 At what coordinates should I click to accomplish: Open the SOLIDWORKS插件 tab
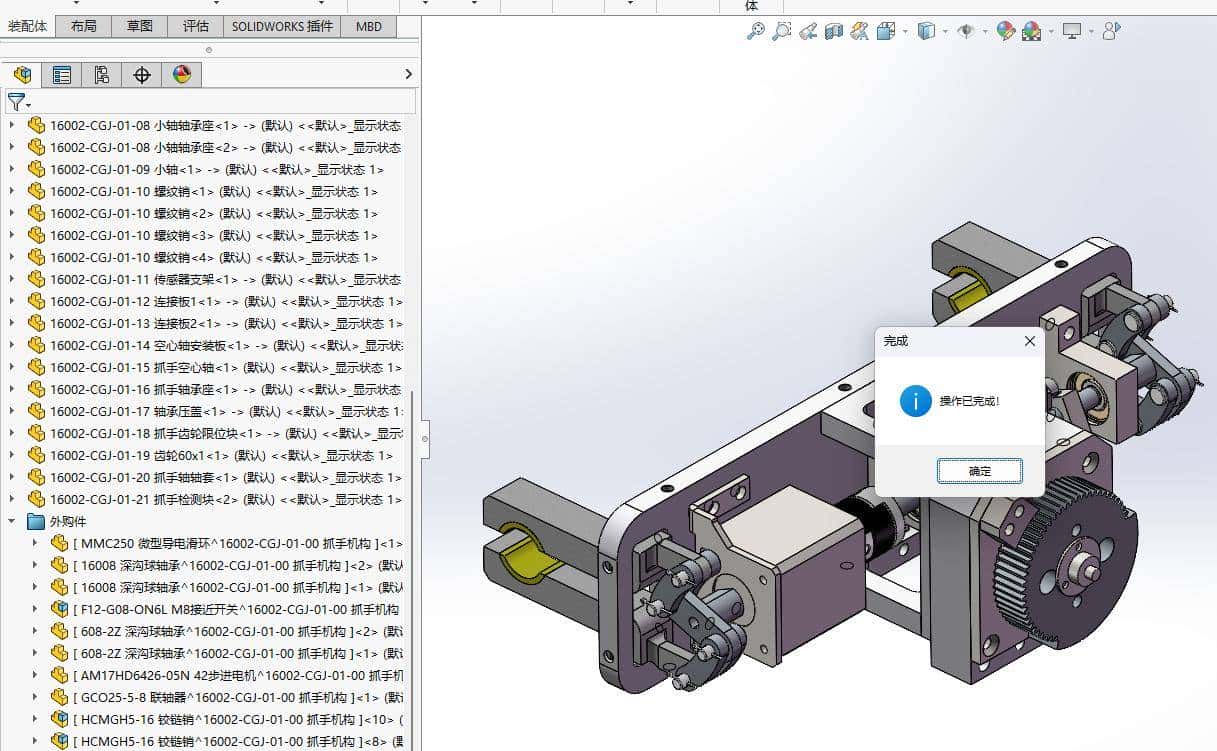pyautogui.click(x=281, y=26)
